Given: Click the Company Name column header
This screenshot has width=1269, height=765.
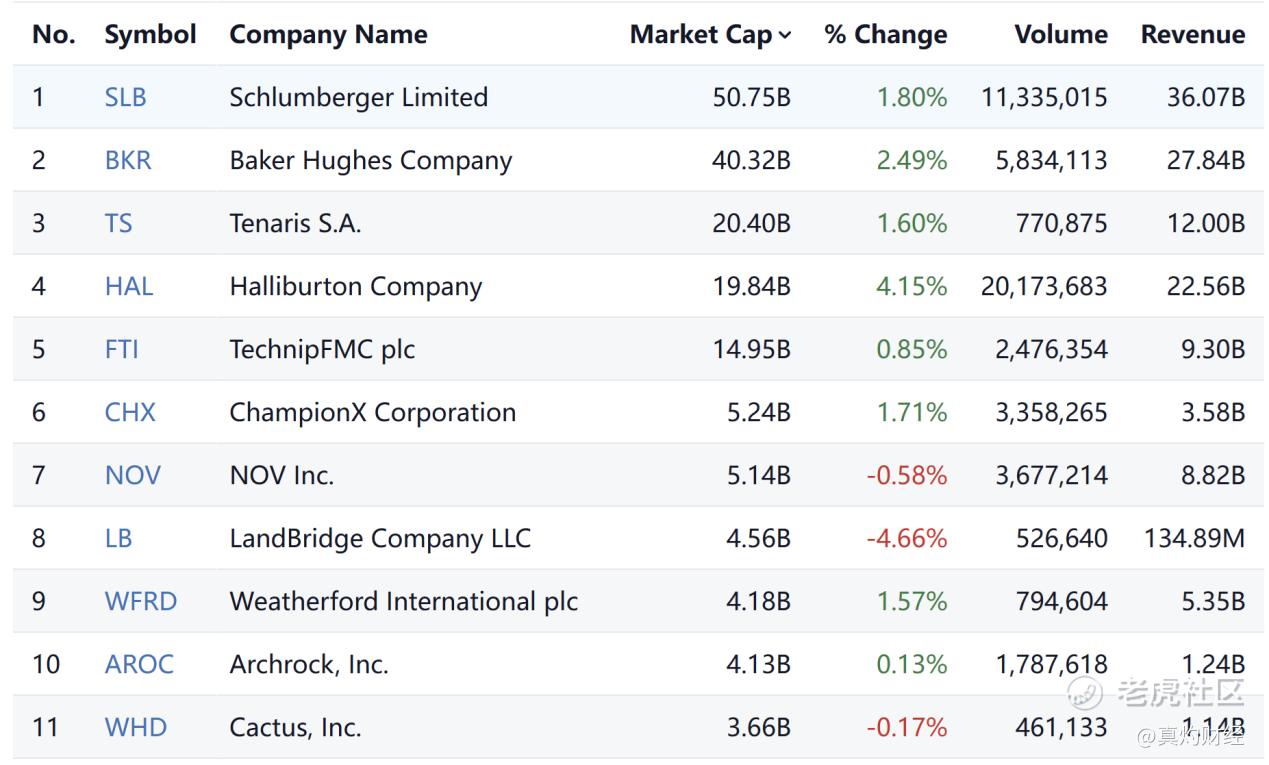Looking at the screenshot, I should click(328, 35).
